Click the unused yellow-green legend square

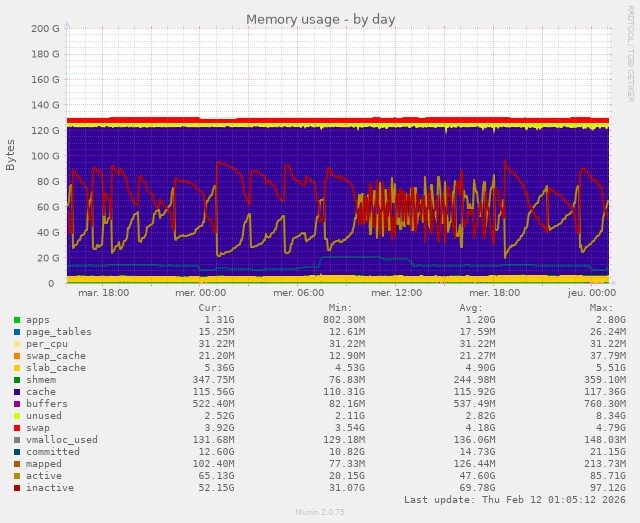click(17, 416)
